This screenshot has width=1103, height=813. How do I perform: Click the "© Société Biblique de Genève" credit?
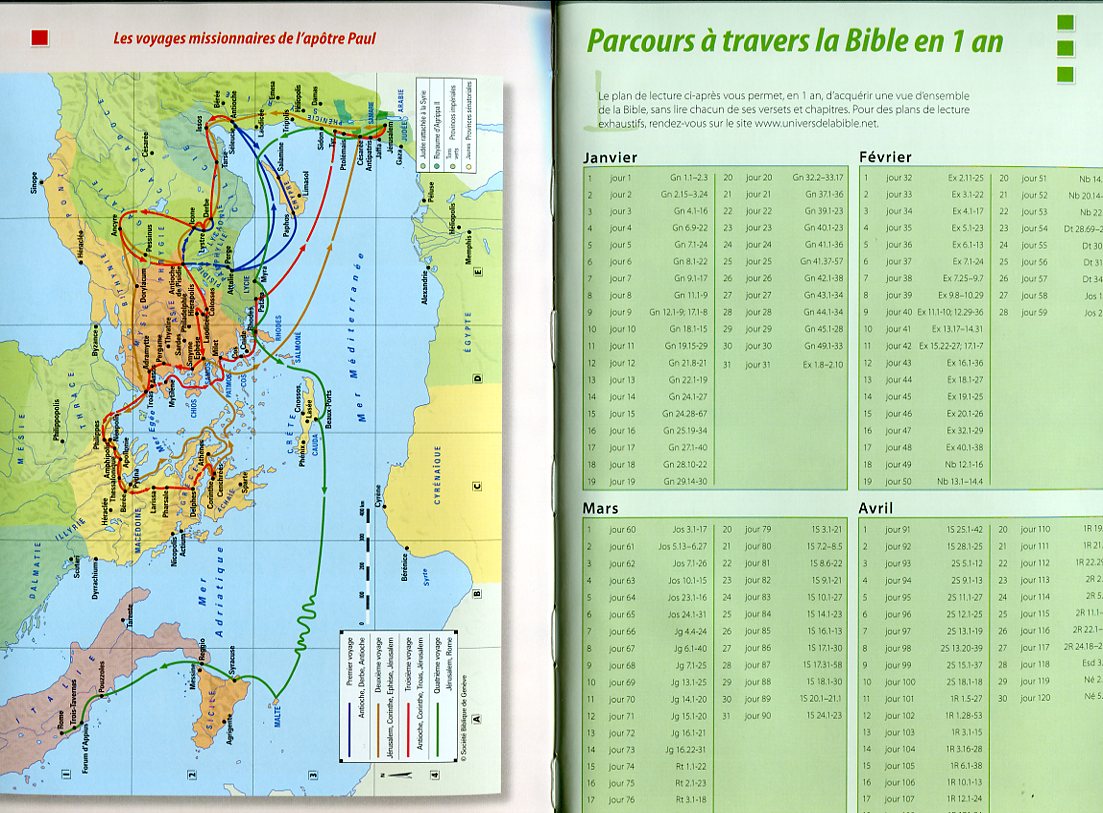pyautogui.click(x=465, y=718)
